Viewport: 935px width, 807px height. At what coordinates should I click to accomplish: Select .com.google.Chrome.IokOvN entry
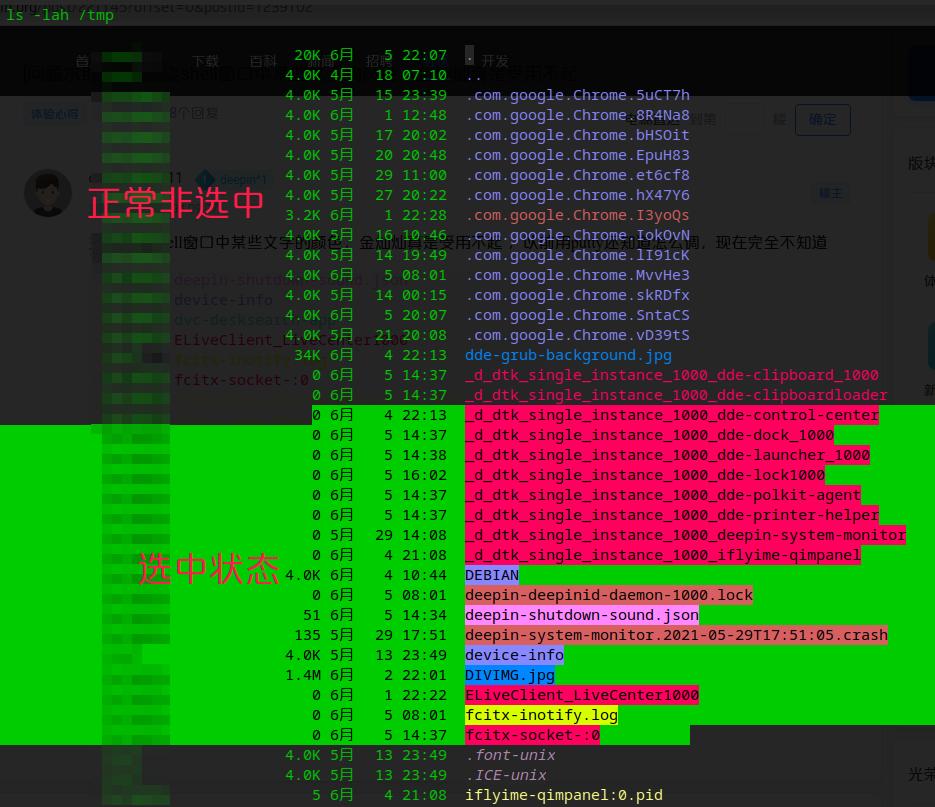(577, 235)
